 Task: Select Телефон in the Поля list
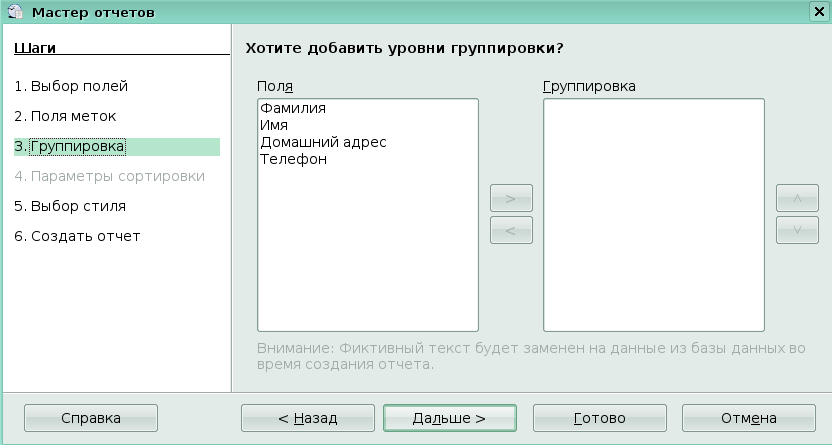click(293, 159)
